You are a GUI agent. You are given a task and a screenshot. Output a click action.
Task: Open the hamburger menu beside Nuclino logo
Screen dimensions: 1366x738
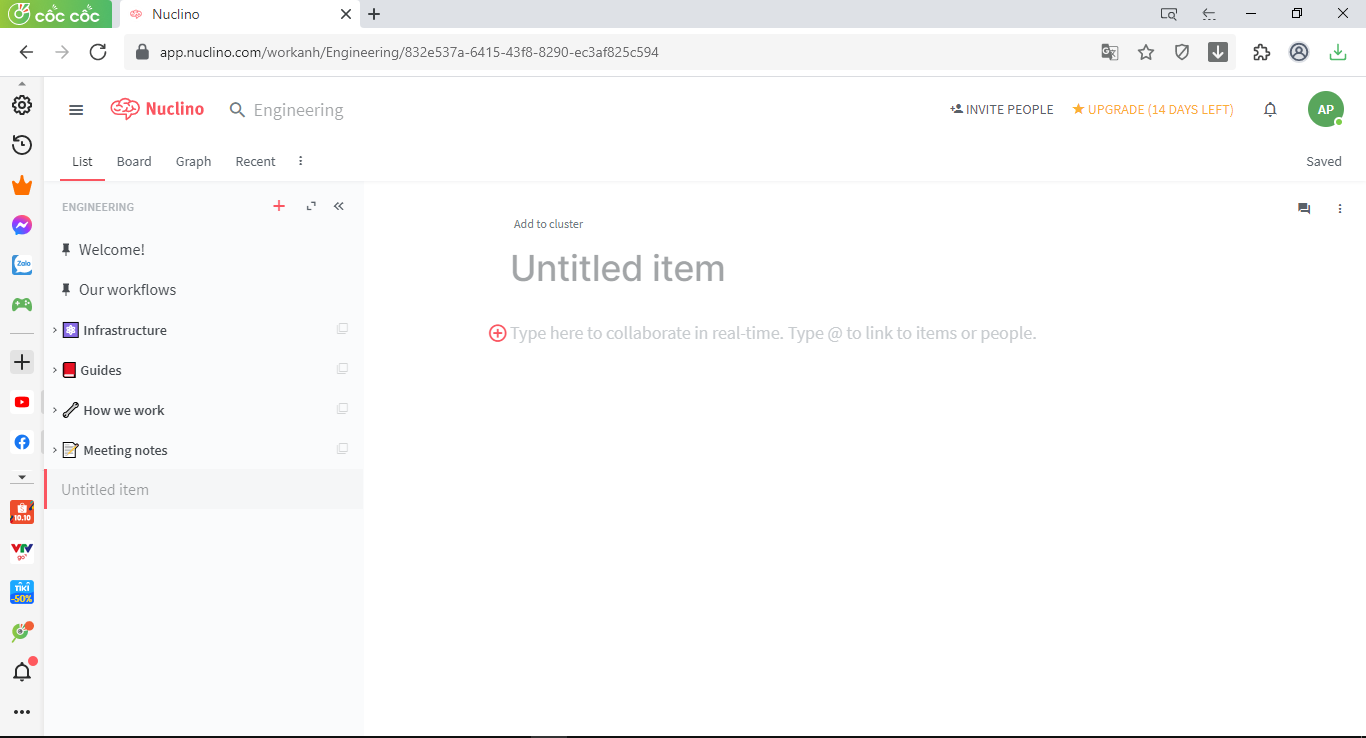(x=76, y=110)
